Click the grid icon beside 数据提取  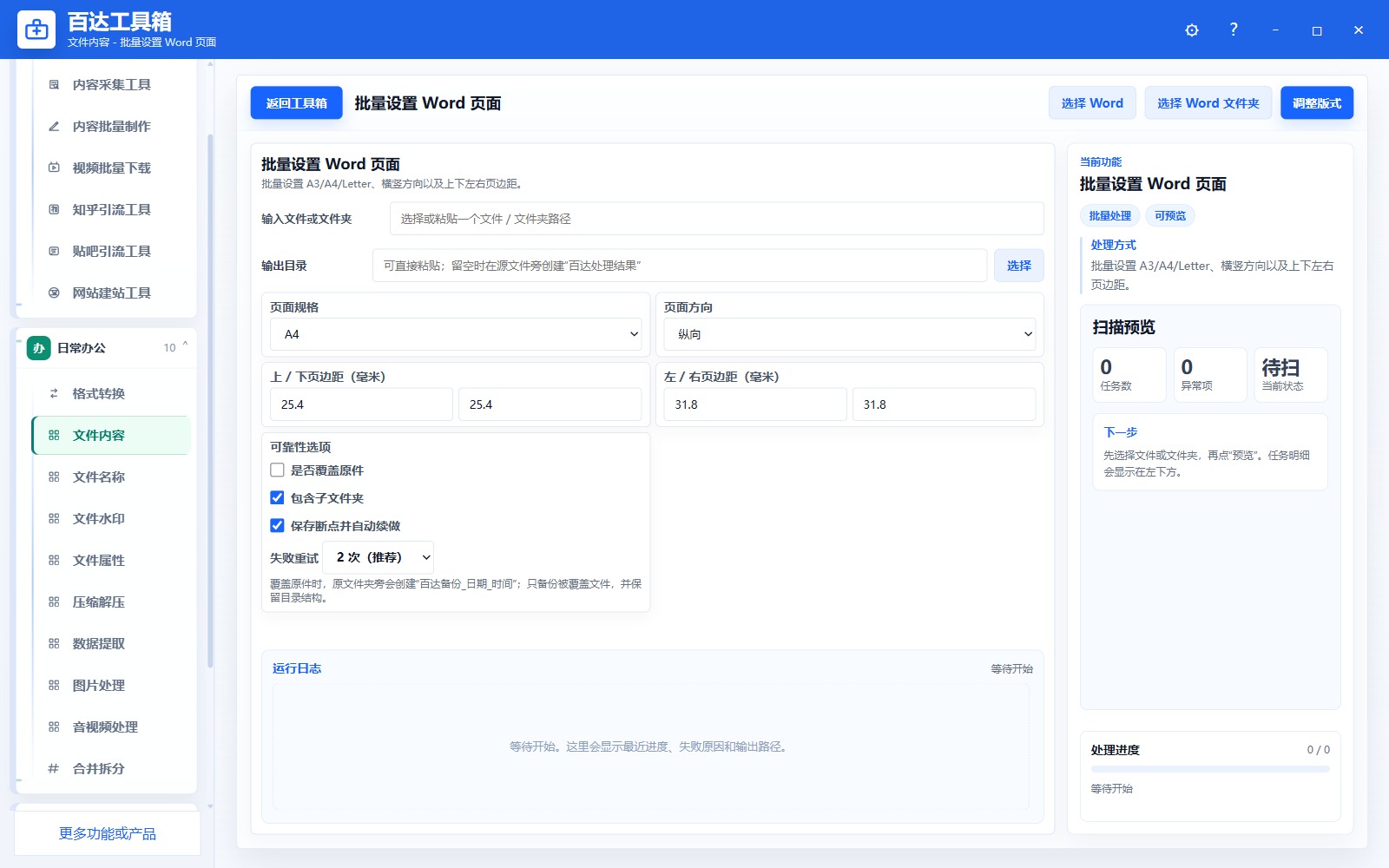click(x=54, y=644)
